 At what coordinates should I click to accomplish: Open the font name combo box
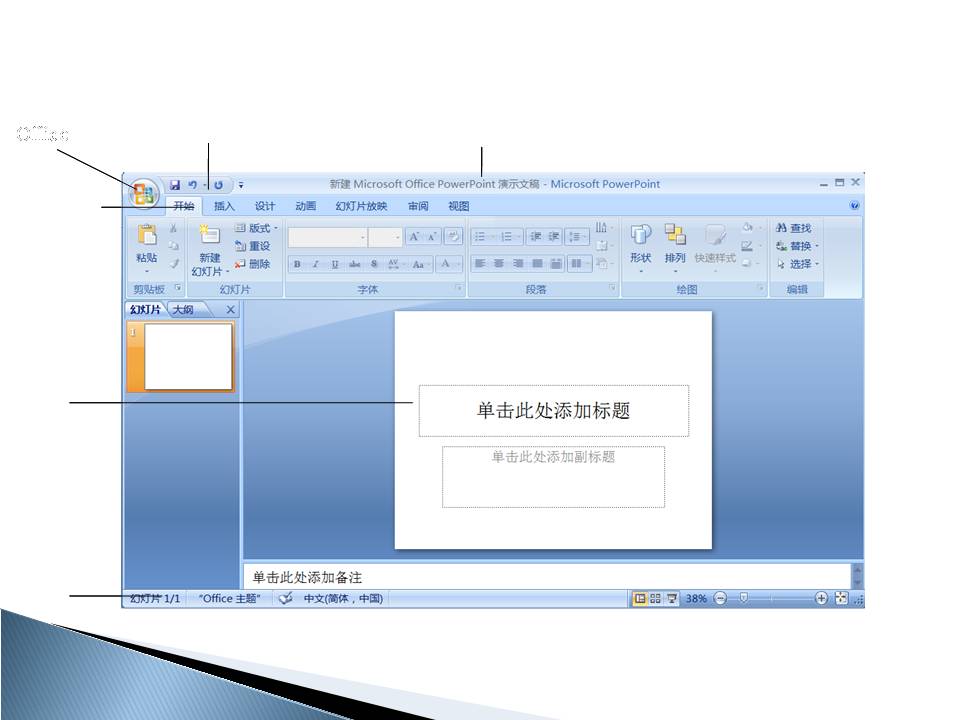pyautogui.click(x=328, y=237)
